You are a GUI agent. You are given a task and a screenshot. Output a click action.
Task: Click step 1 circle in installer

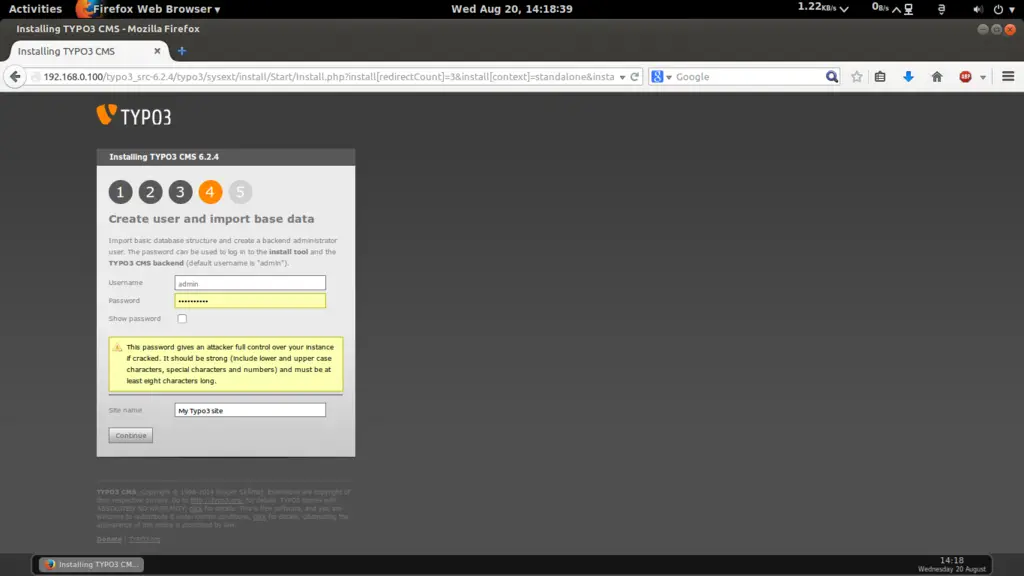(x=120, y=192)
